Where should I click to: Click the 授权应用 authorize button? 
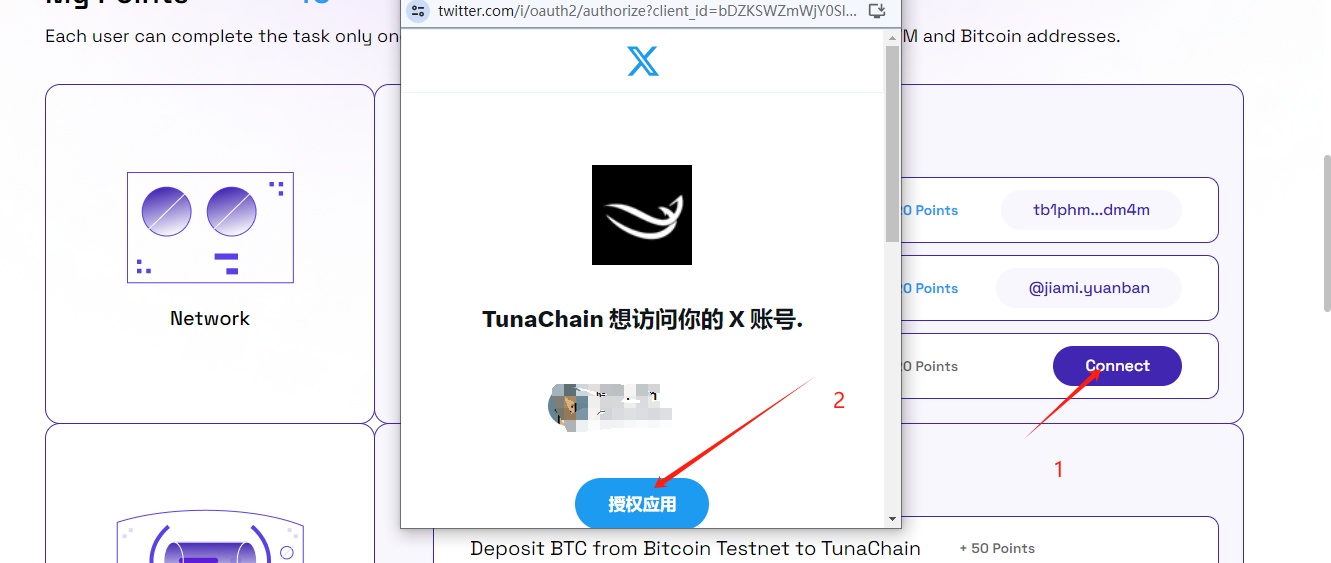coord(642,504)
